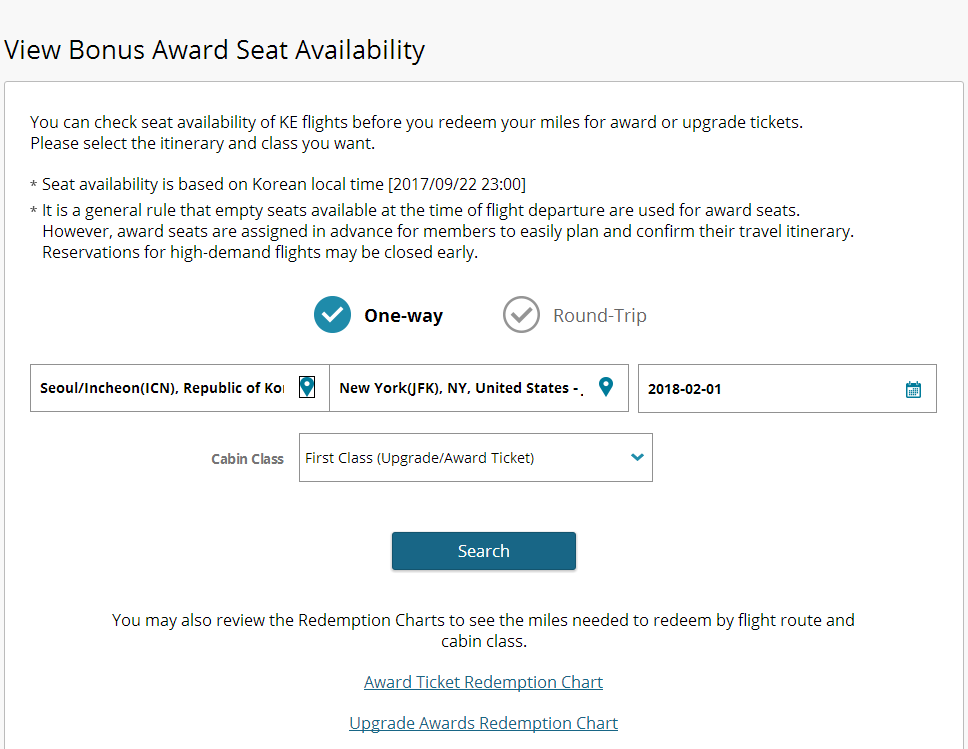
Task: Click the New York(JFK) destination field
Action: click(479, 388)
